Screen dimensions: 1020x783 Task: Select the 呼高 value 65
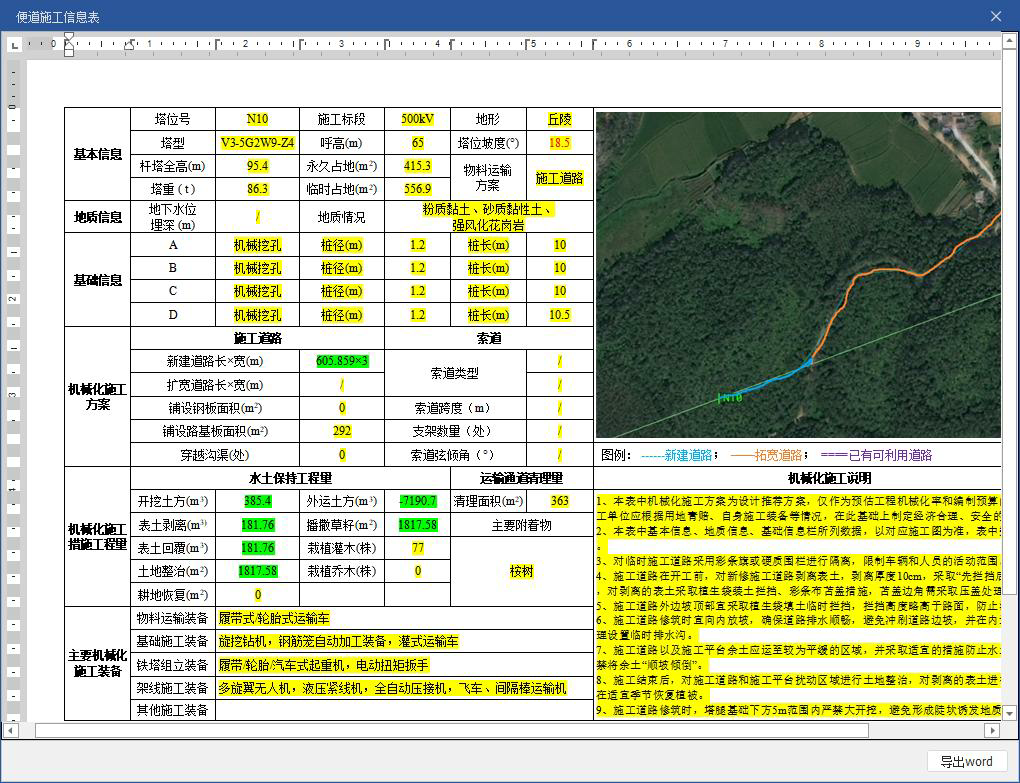pos(418,143)
